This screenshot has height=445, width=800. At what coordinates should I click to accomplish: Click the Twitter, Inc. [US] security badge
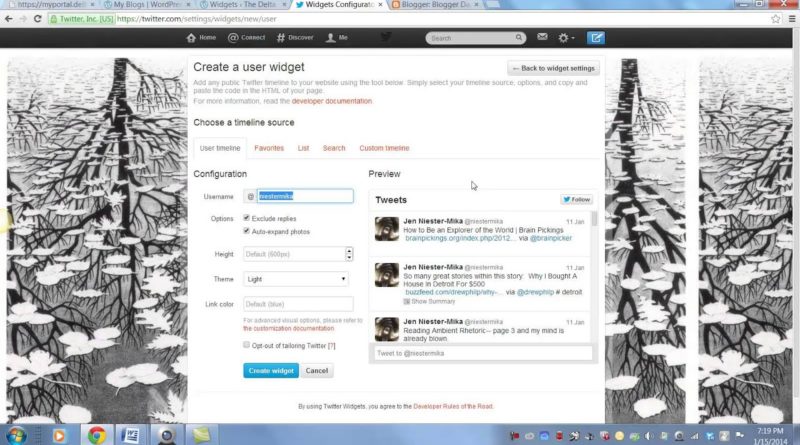coord(82,19)
